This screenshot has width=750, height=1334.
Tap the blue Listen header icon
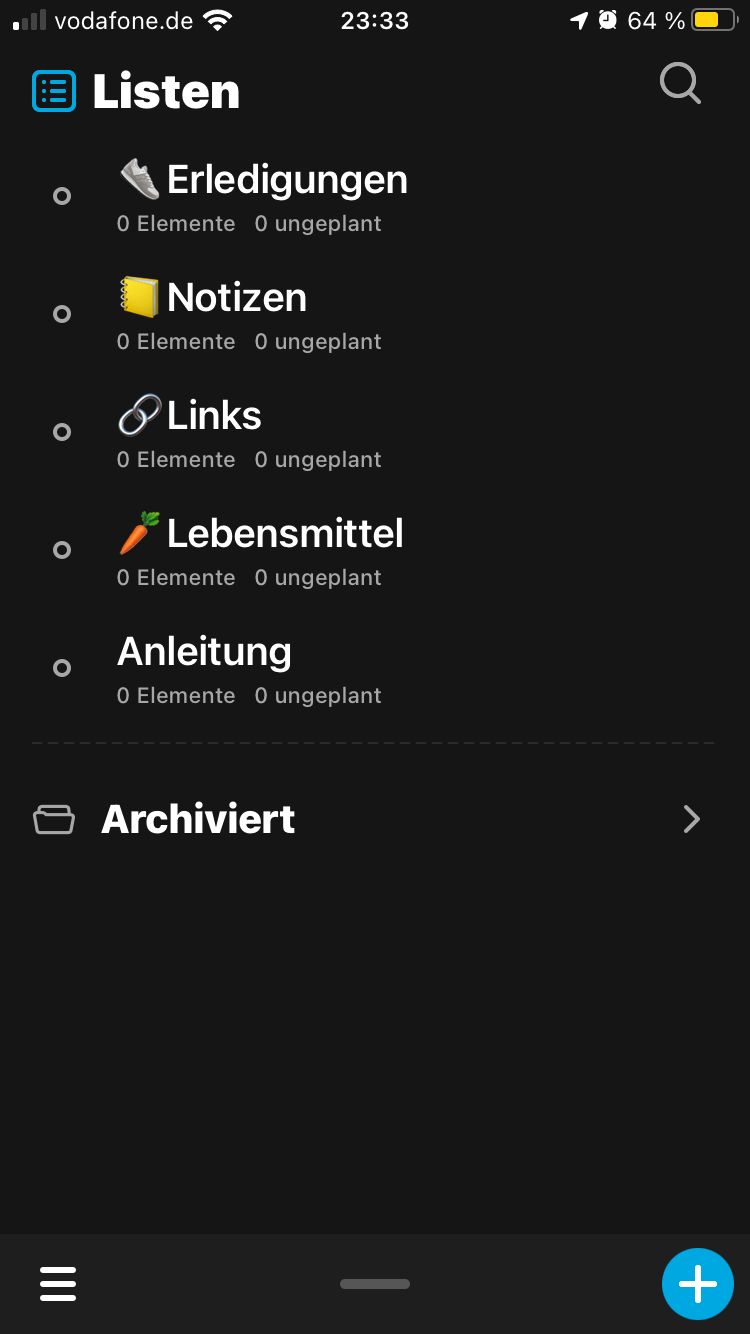click(x=54, y=91)
